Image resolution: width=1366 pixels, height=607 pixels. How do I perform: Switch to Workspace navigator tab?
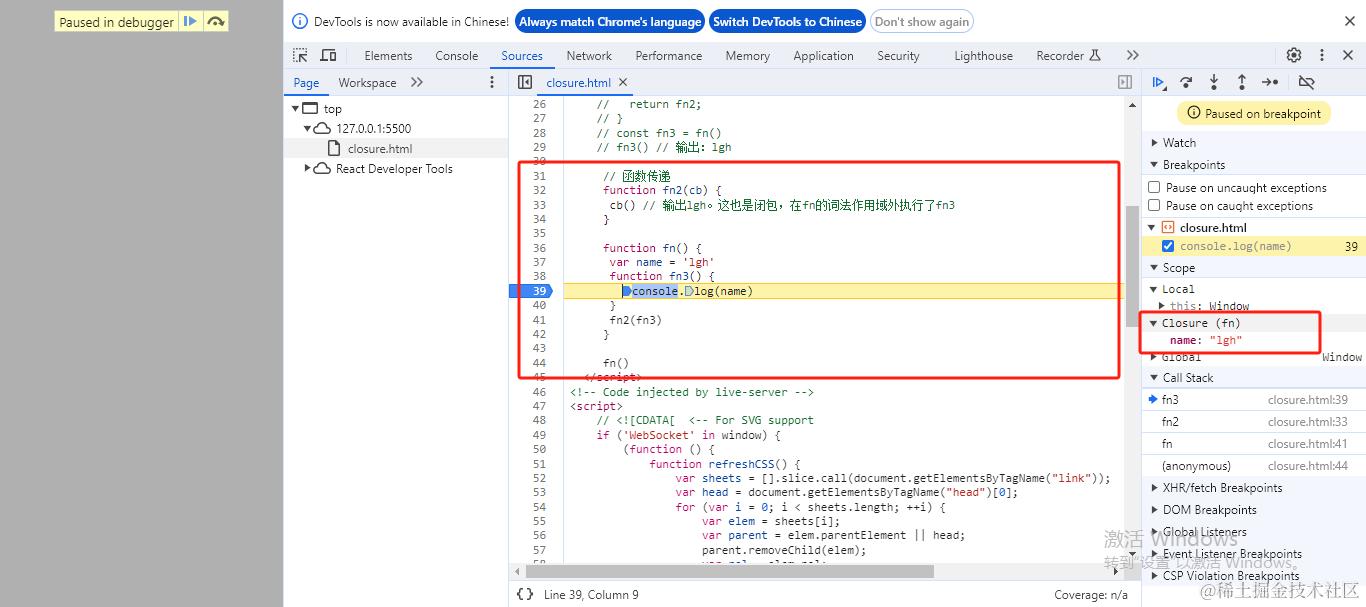tap(367, 82)
